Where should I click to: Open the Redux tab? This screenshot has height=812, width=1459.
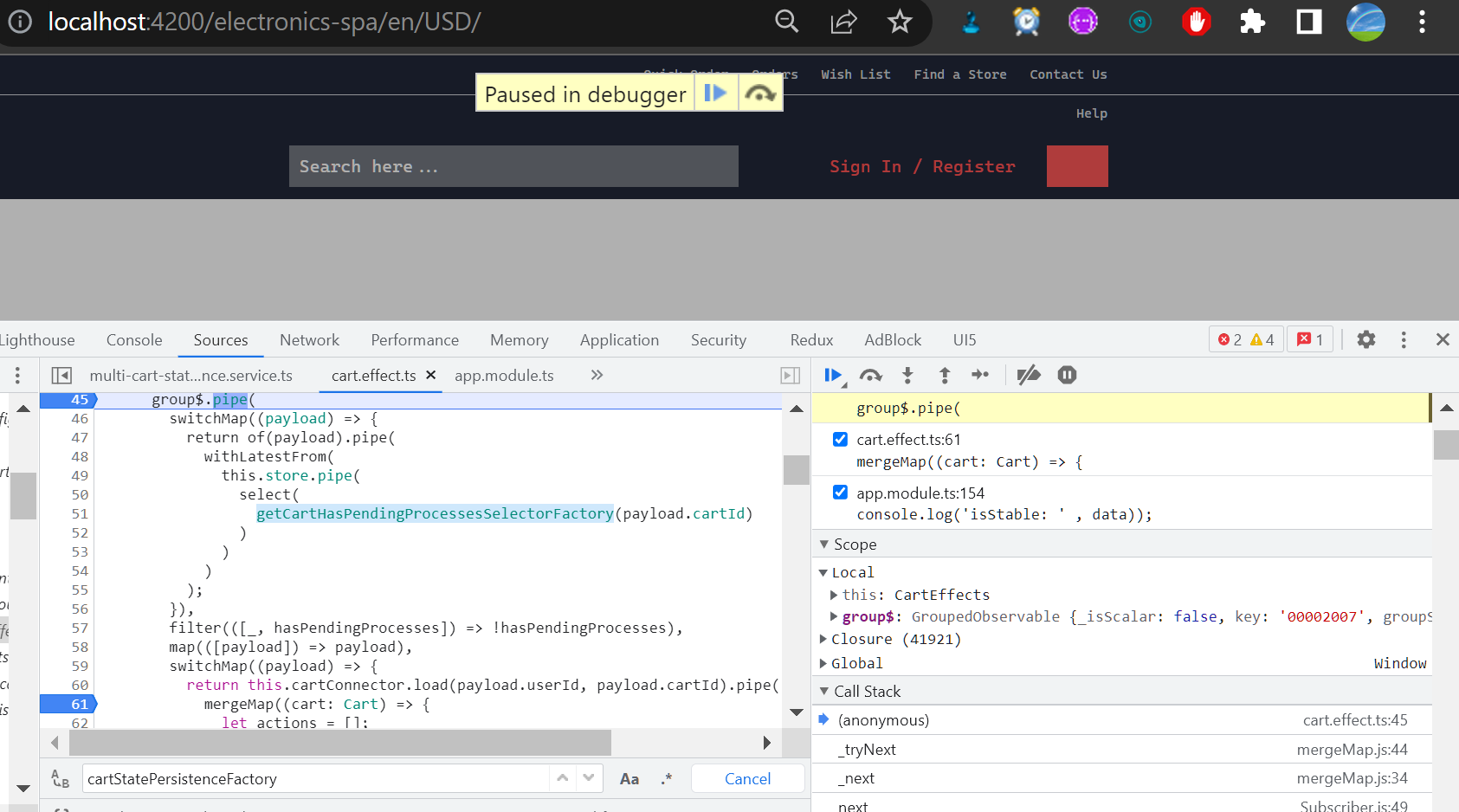811,339
